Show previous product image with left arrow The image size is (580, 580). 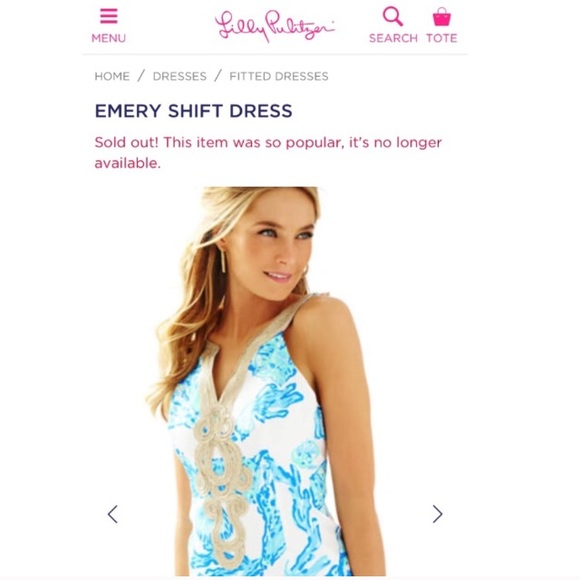click(x=113, y=514)
